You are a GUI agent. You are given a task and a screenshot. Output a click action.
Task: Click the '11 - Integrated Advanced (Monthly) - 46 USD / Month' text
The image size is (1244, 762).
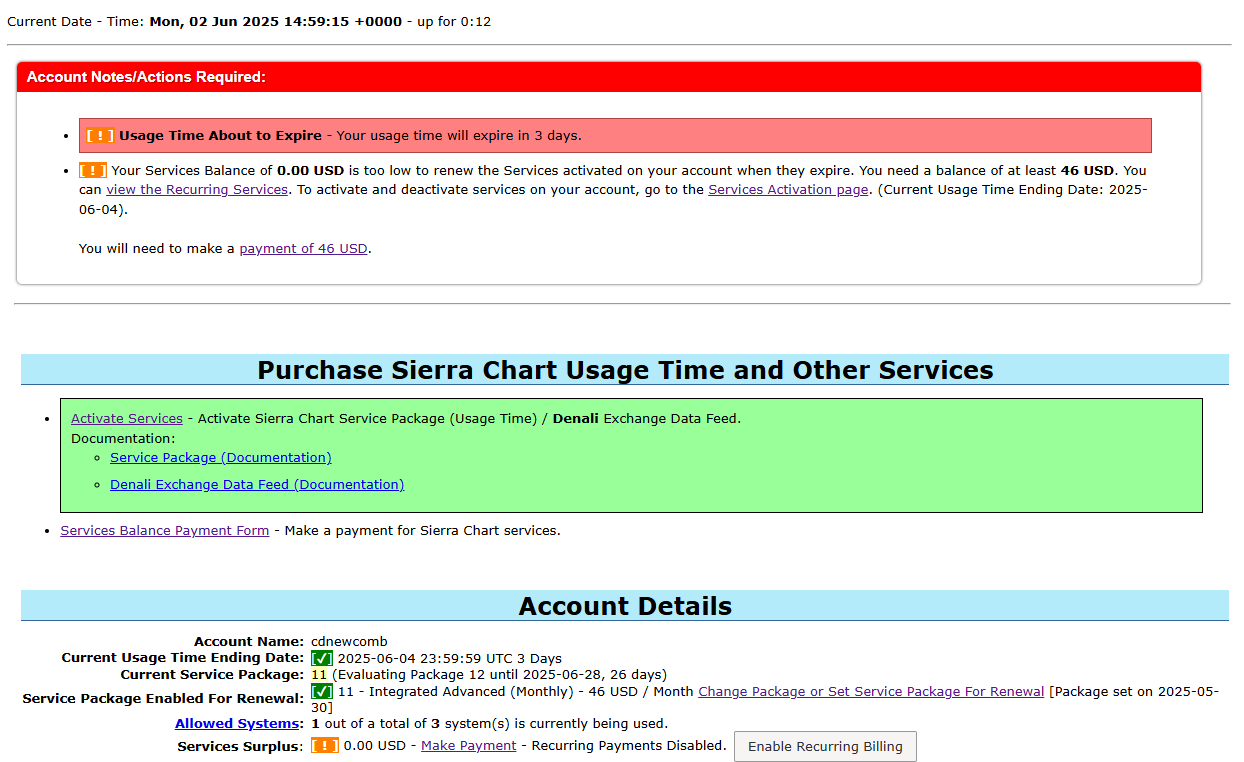point(516,691)
